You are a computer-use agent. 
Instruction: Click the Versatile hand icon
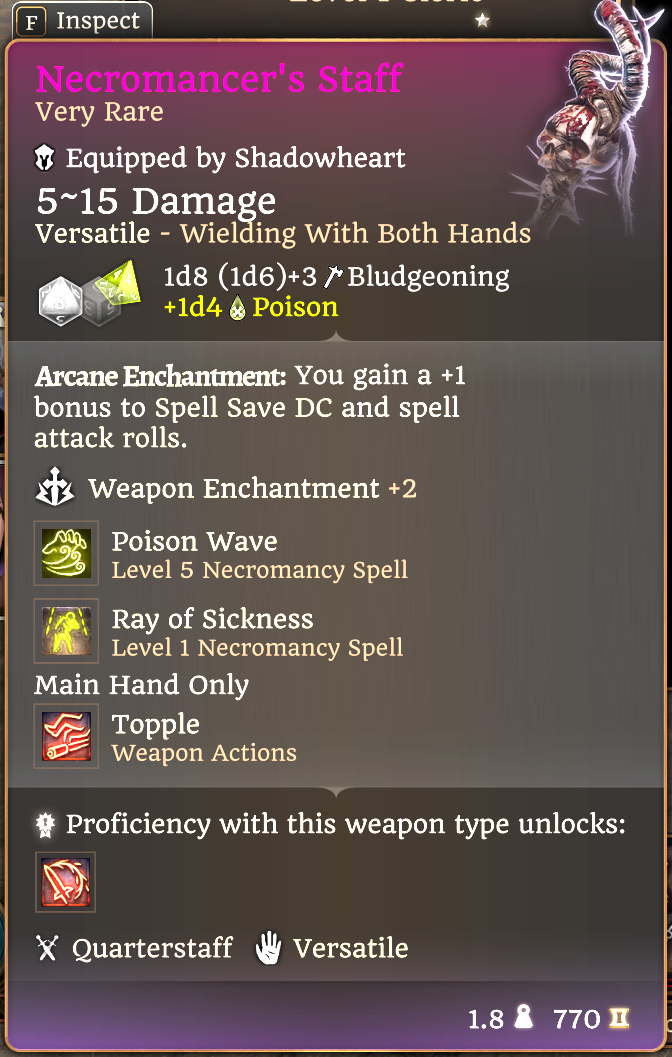268,948
